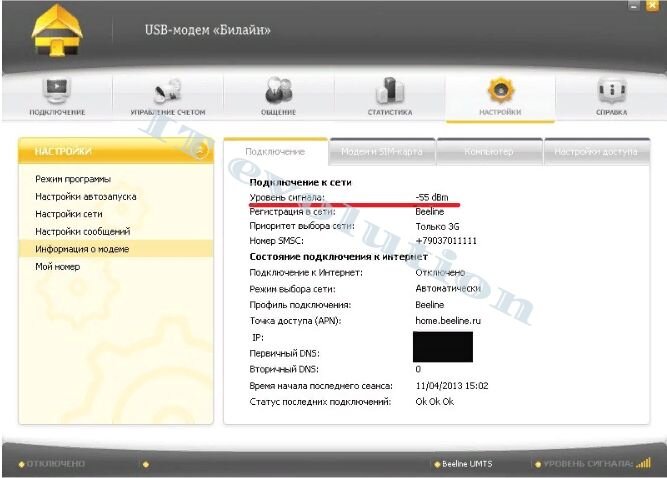Click the Вторичный DNS label
The width and height of the screenshot is (667, 478).
click(x=284, y=369)
